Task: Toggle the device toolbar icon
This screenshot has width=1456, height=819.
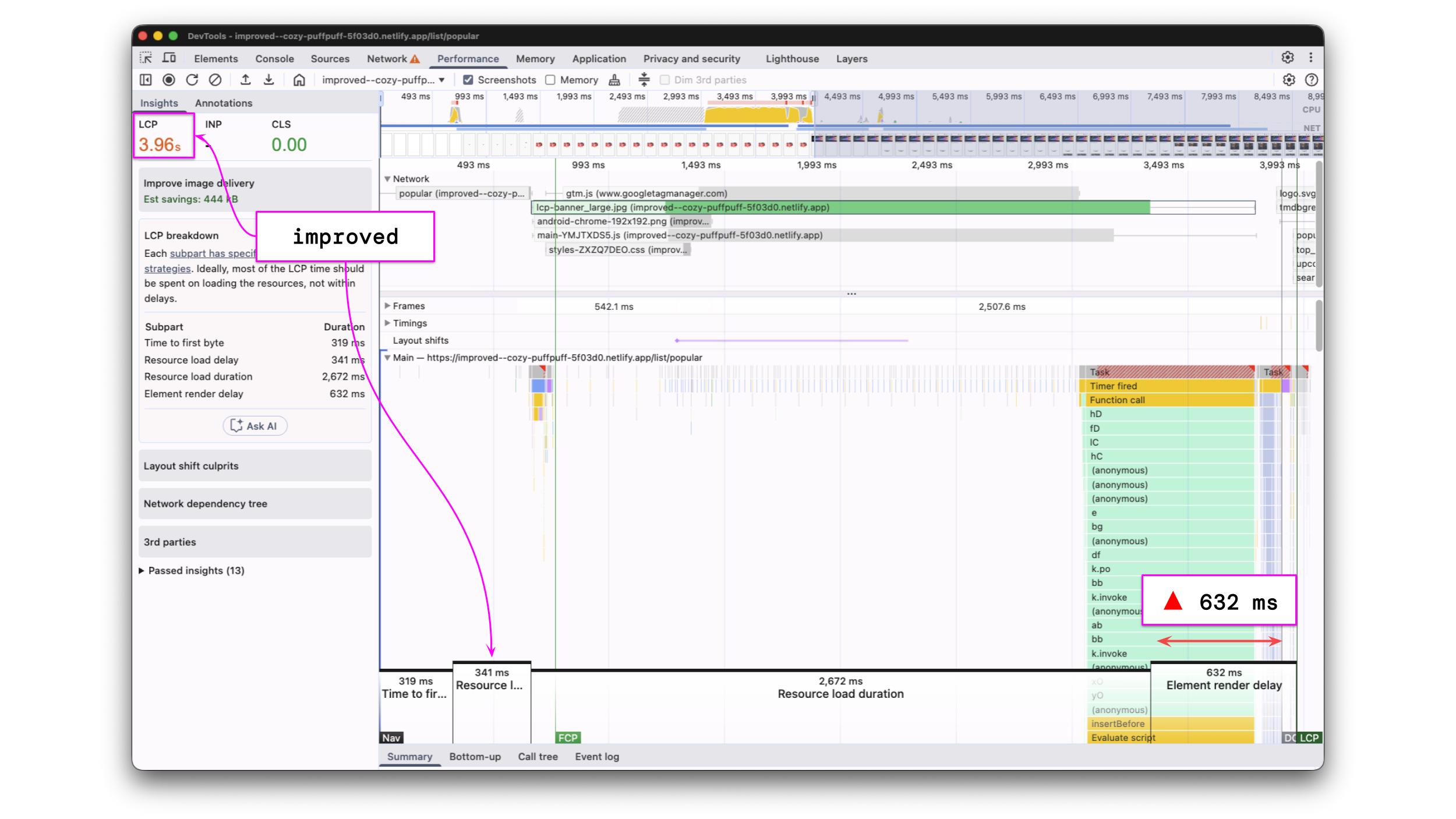Action: coord(169,58)
